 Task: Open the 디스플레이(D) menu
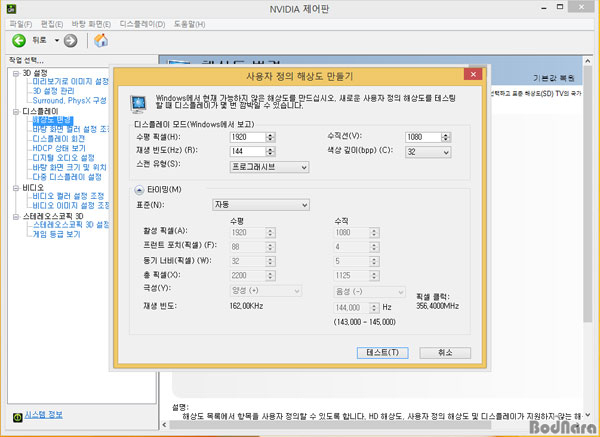[x=142, y=24]
